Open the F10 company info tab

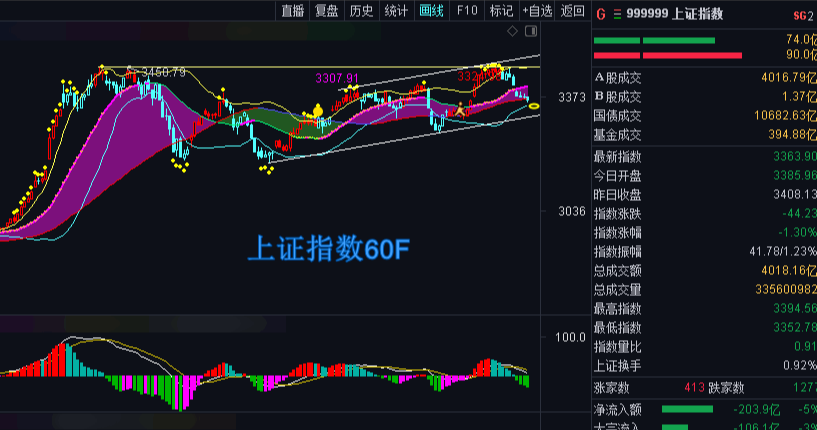(467, 11)
